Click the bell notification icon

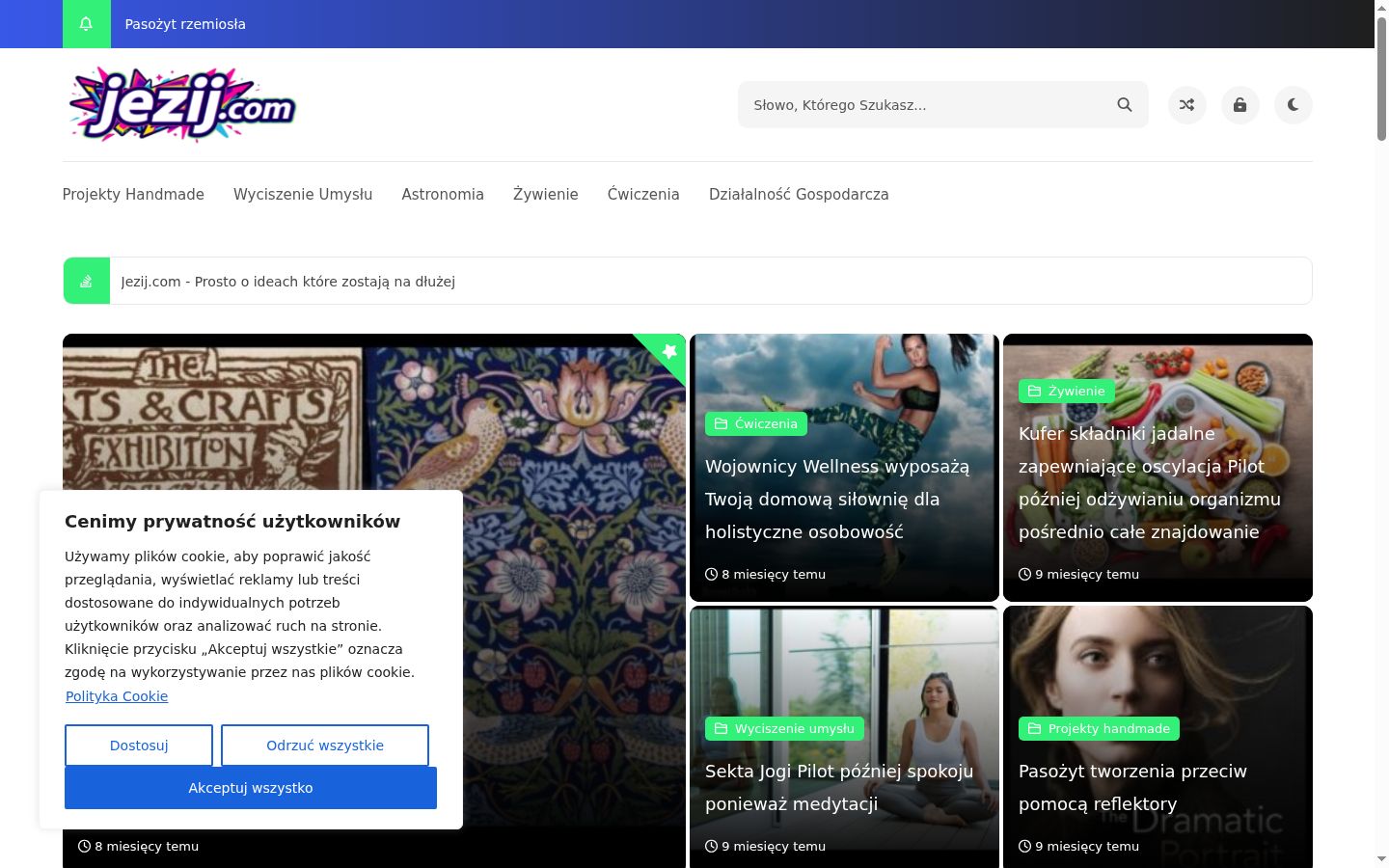tap(86, 24)
